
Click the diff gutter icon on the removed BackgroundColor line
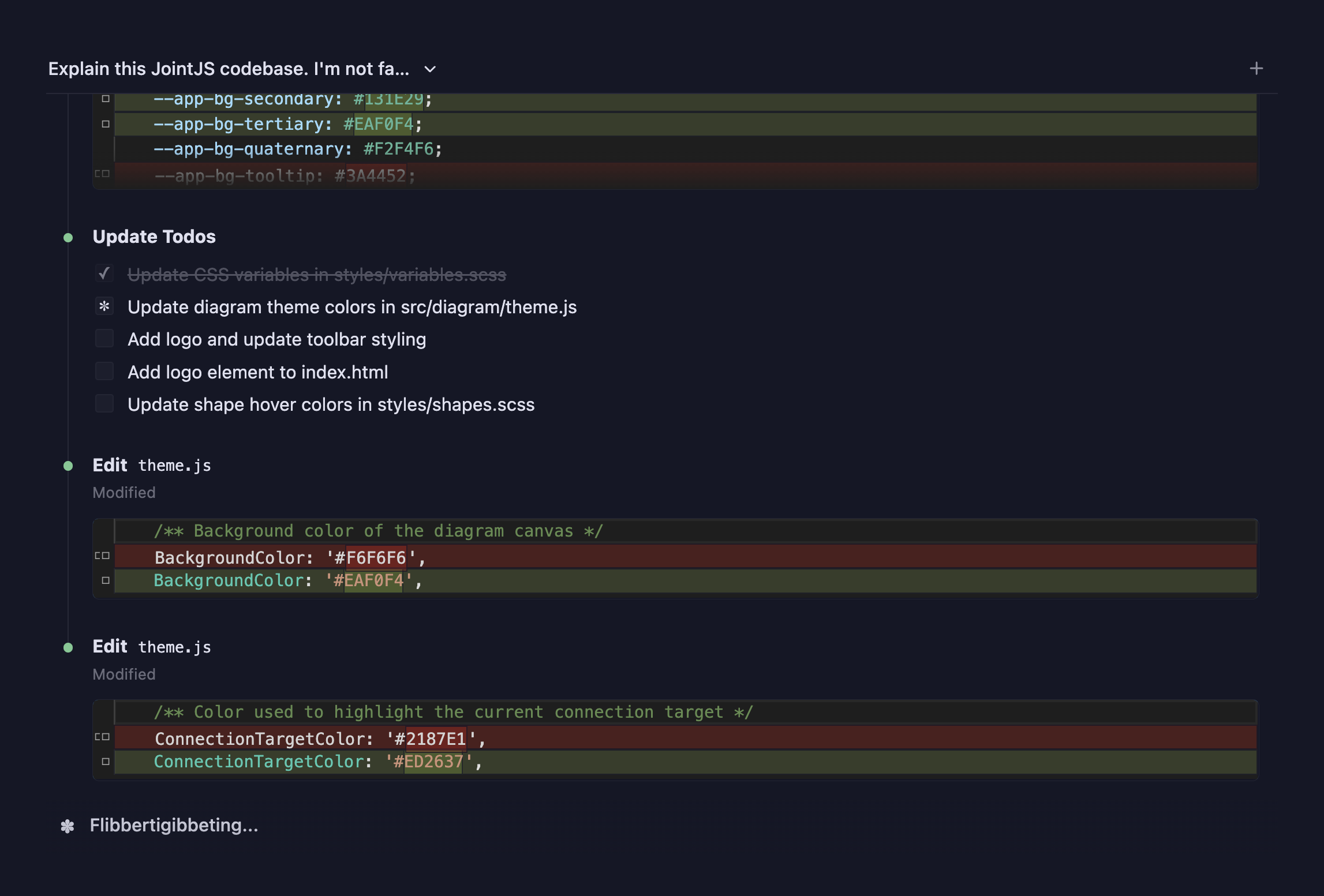pyautogui.click(x=102, y=556)
